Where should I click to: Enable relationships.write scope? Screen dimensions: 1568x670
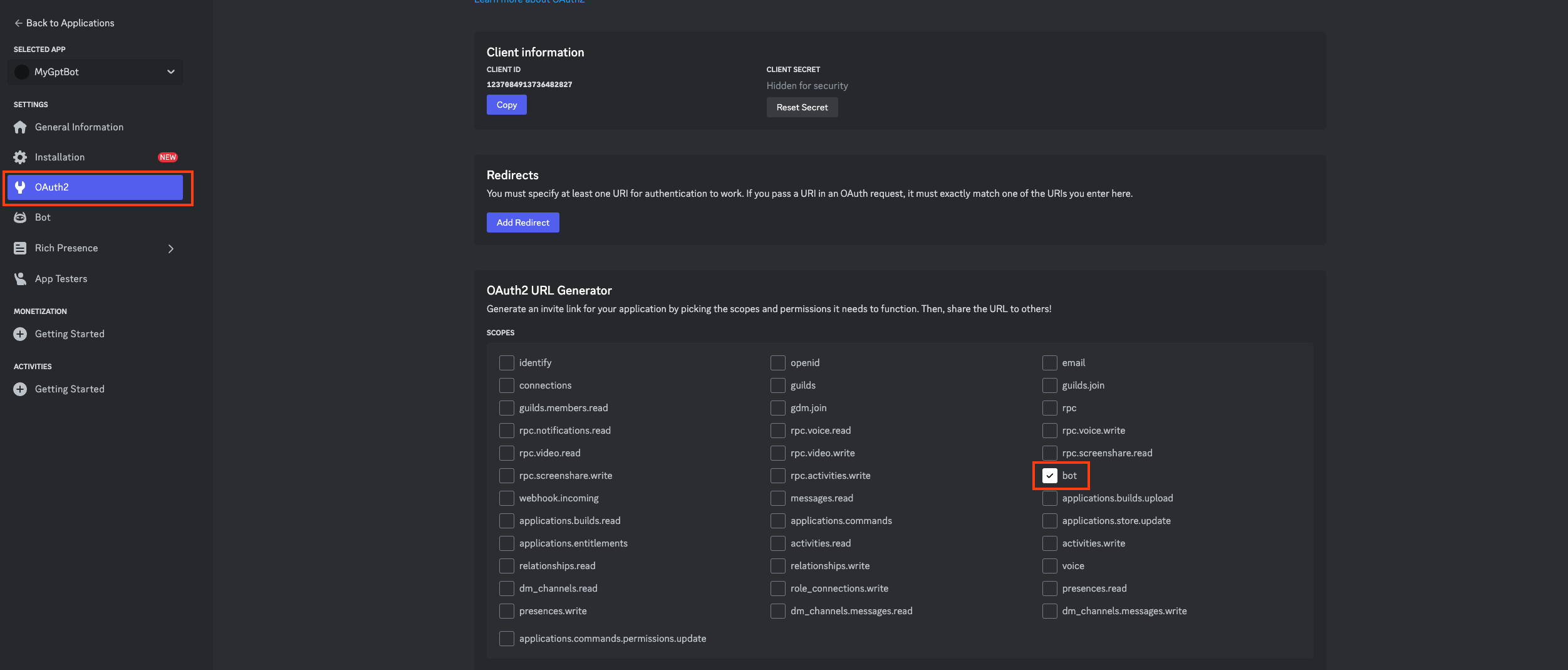click(778, 566)
